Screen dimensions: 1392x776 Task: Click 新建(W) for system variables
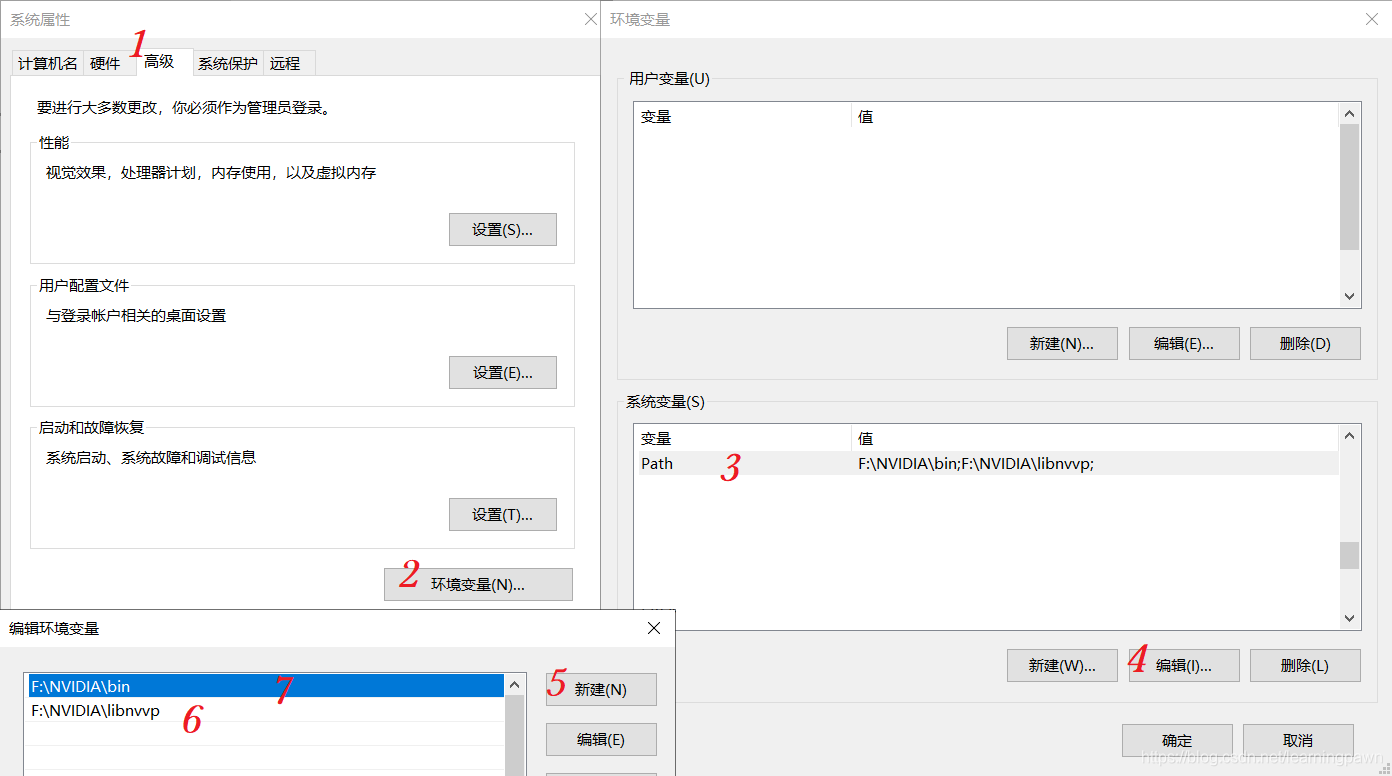[1062, 665]
